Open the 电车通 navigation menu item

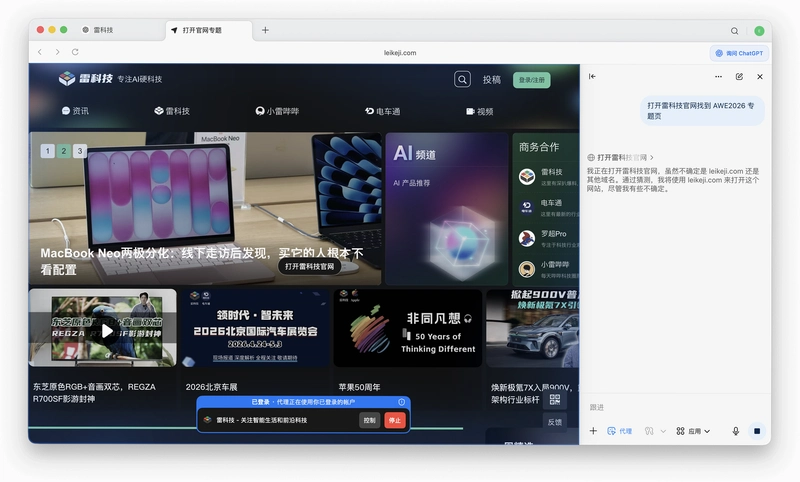pos(383,111)
